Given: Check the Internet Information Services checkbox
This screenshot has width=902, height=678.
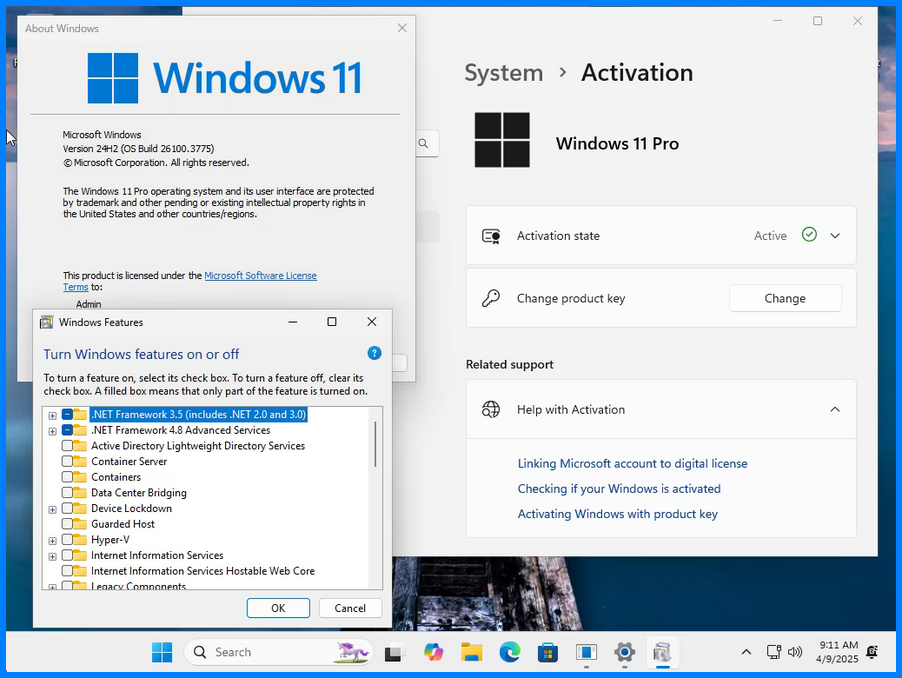Looking at the screenshot, I should [x=67, y=555].
